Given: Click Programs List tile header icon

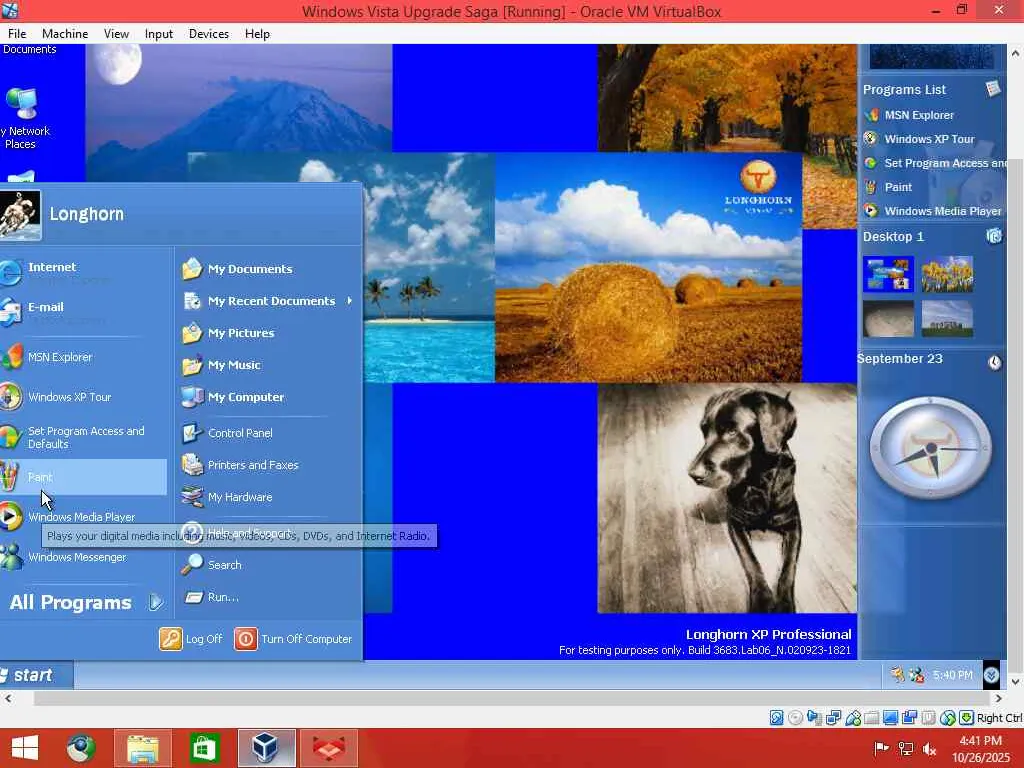Looking at the screenshot, I should point(993,88).
